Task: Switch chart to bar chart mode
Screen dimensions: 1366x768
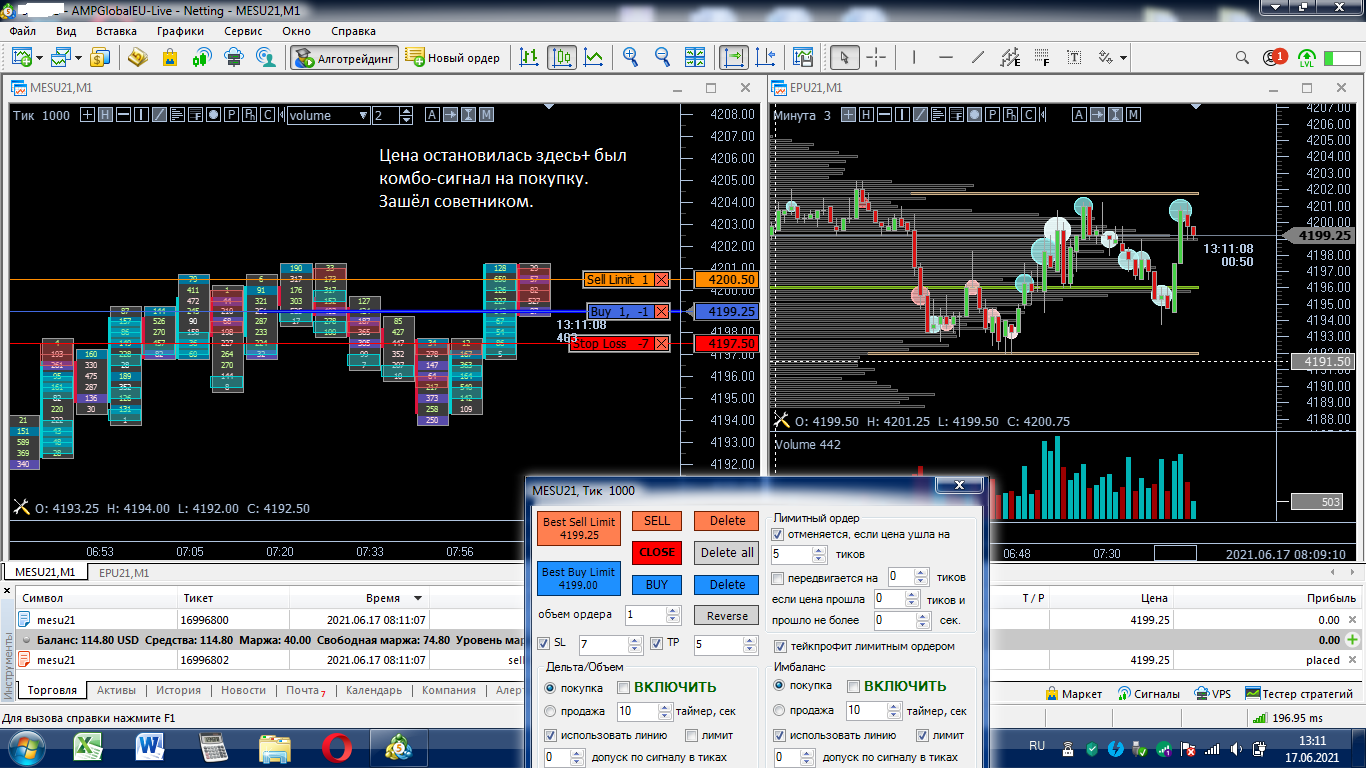Action: pos(530,57)
